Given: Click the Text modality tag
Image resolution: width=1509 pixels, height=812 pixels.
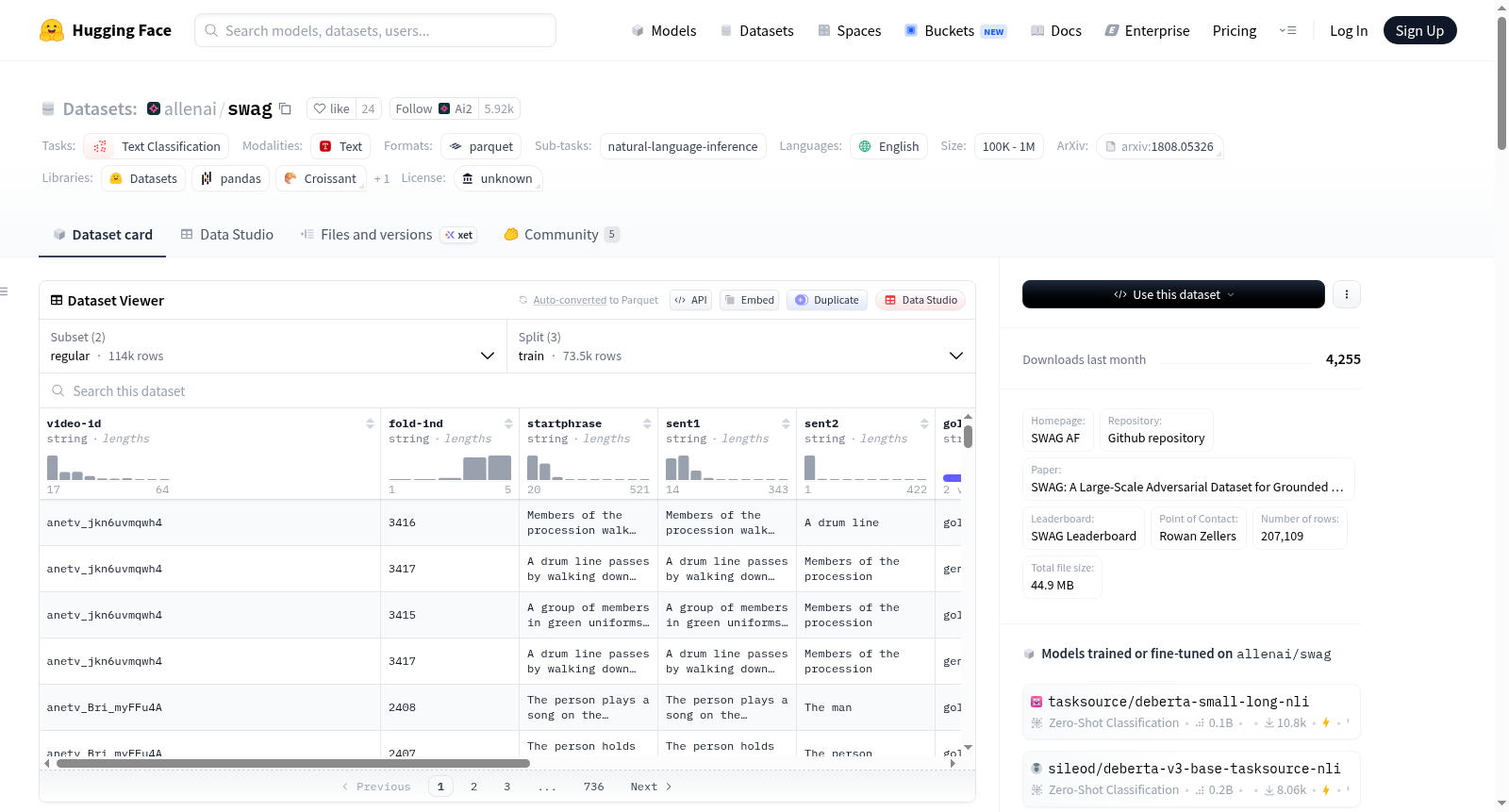Looking at the screenshot, I should click(340, 146).
